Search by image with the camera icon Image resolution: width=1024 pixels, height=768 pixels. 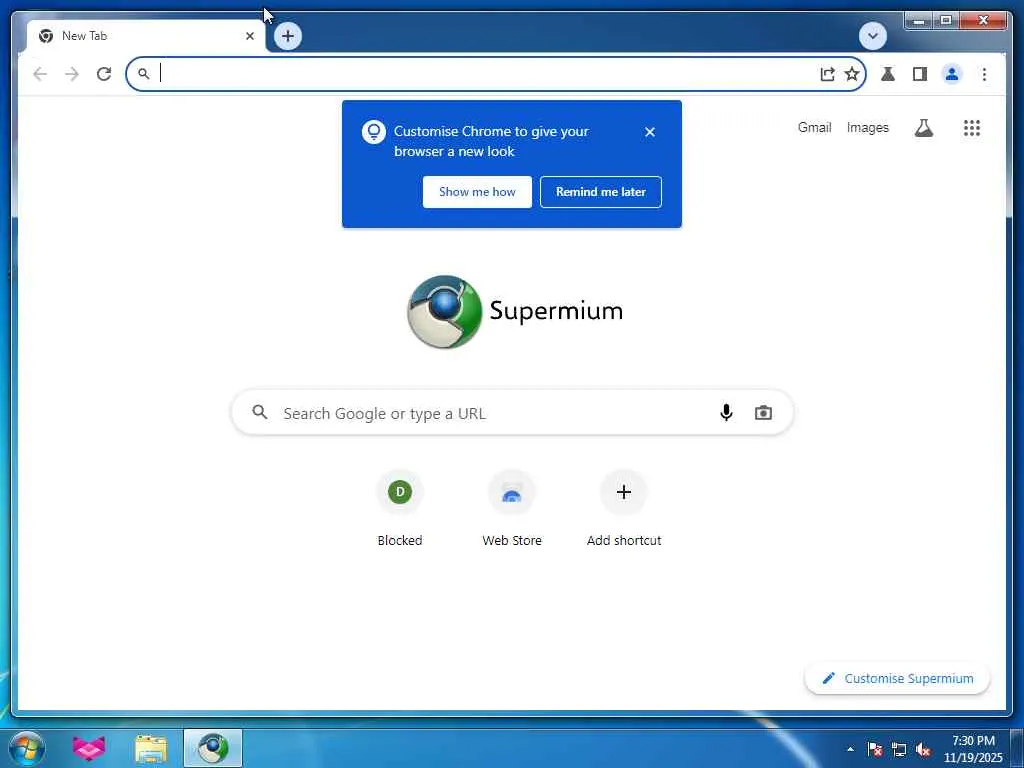click(x=763, y=413)
